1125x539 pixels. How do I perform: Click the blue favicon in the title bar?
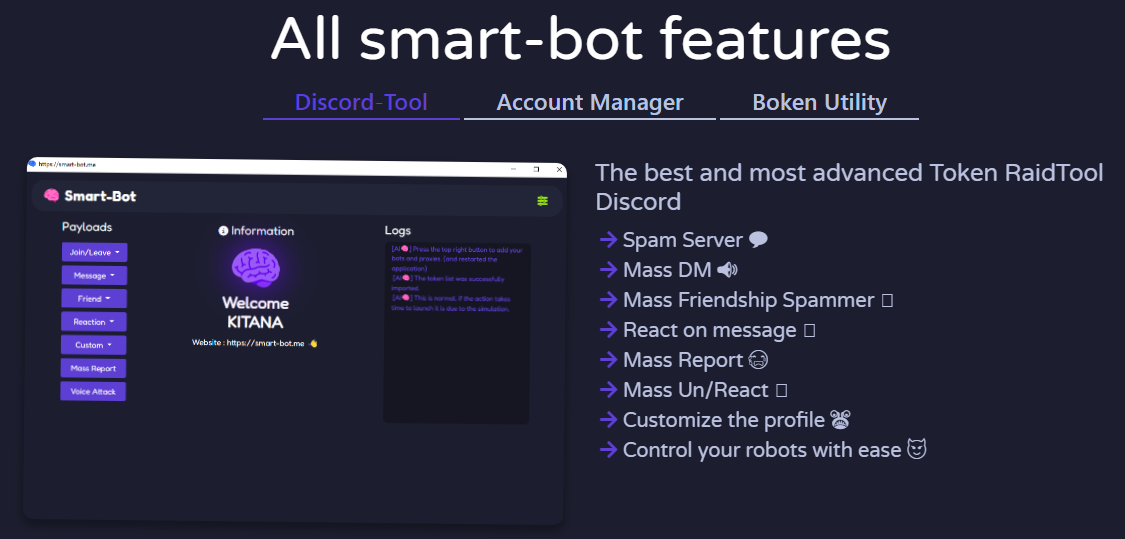pos(32,164)
